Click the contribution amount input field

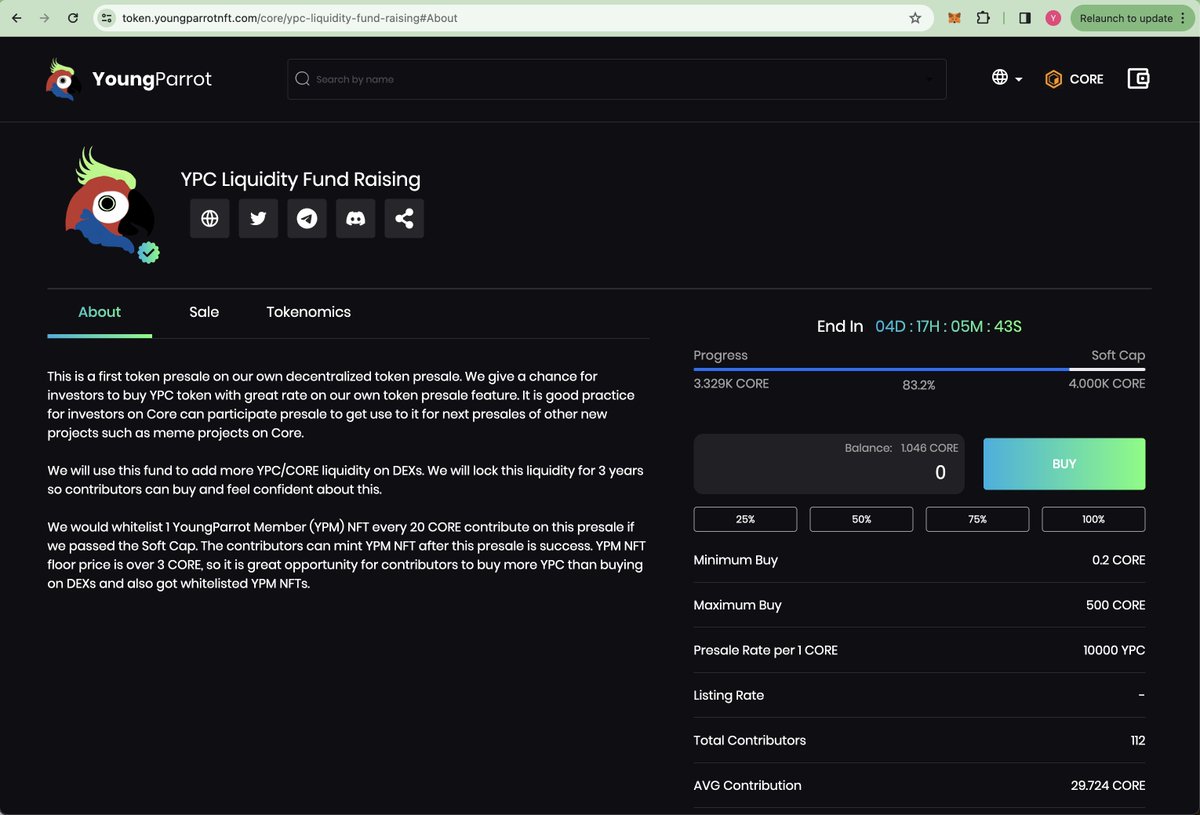(x=829, y=464)
